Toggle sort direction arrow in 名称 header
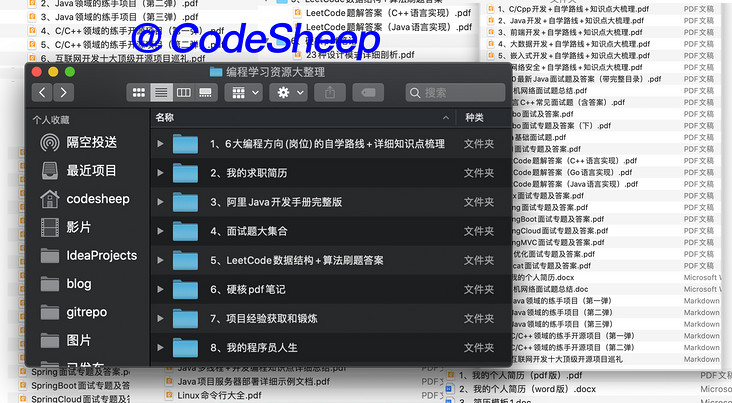The height and width of the screenshot is (403, 732). (446, 118)
